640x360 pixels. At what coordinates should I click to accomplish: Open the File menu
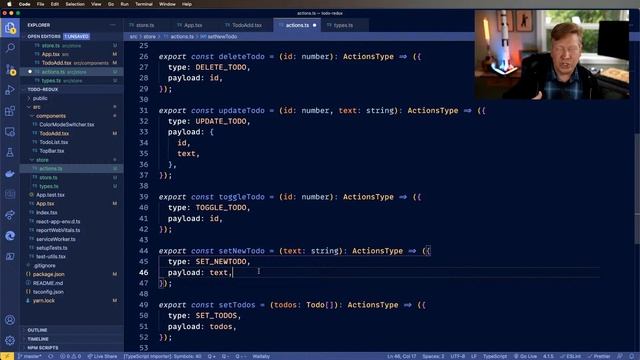[x=40, y=4]
